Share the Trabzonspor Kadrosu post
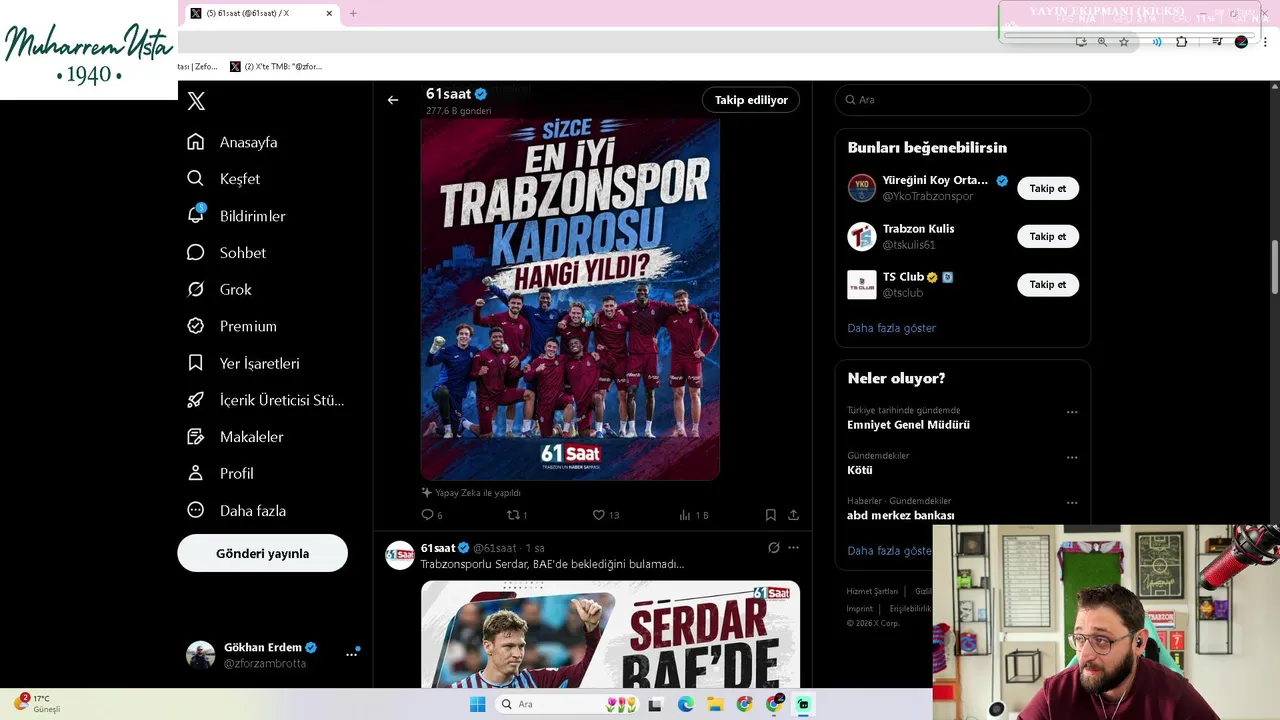The height and width of the screenshot is (720, 1280). 793,515
